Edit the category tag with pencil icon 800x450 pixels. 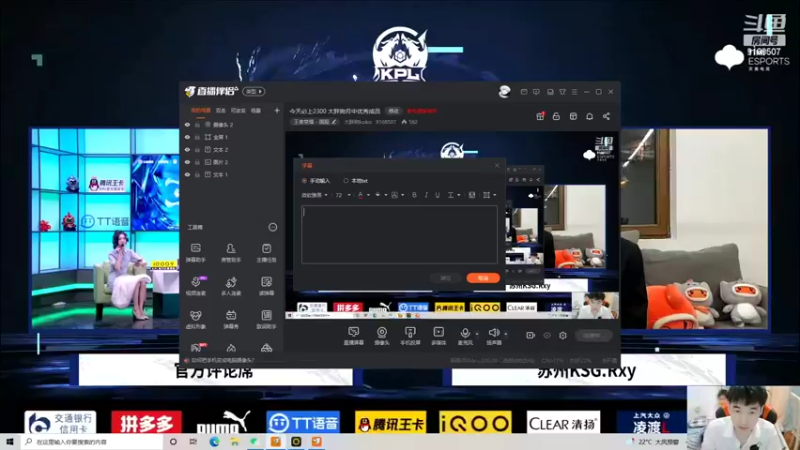[x=315, y=122]
